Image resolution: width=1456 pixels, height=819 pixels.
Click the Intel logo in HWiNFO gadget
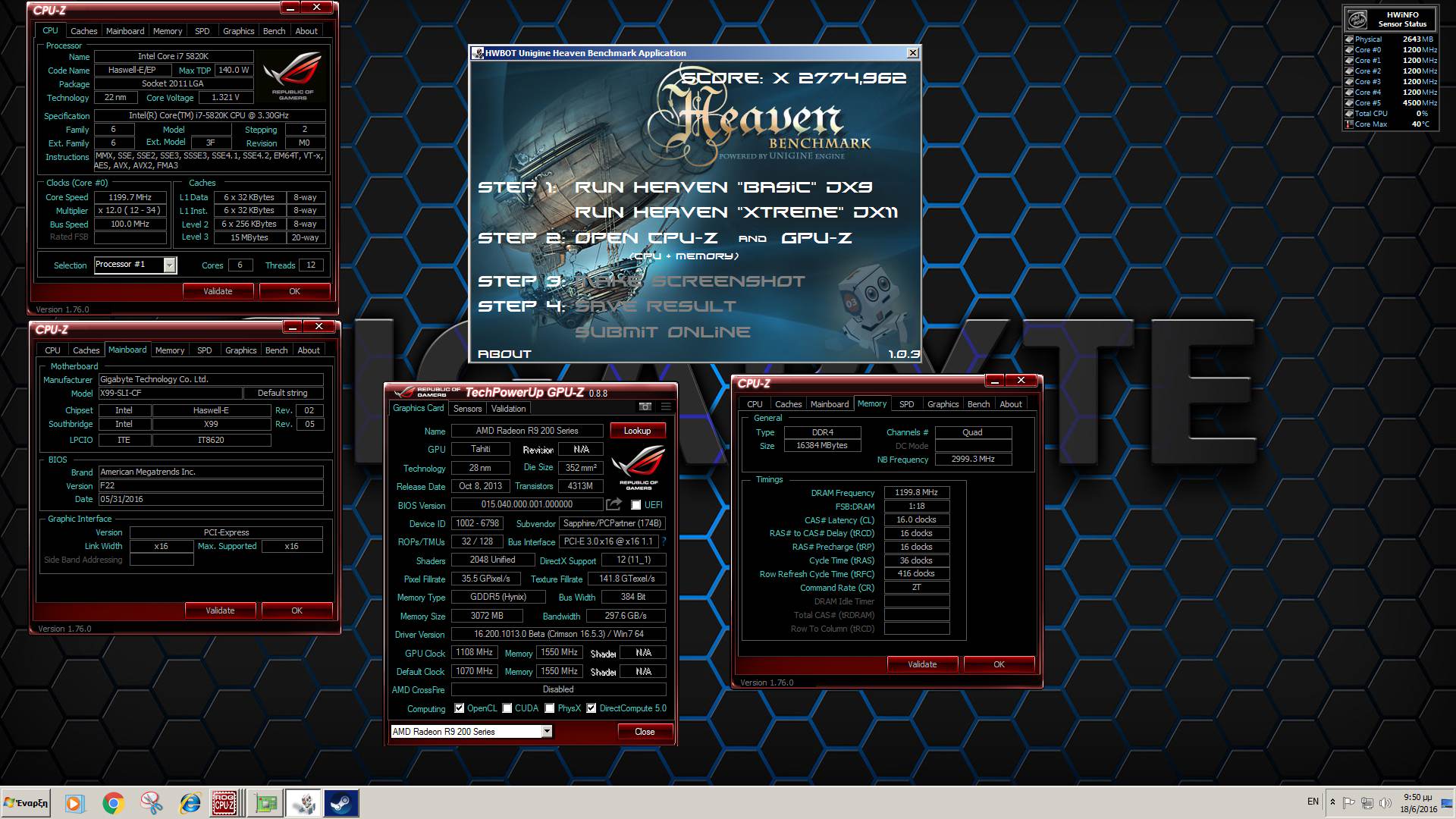click(x=1357, y=19)
